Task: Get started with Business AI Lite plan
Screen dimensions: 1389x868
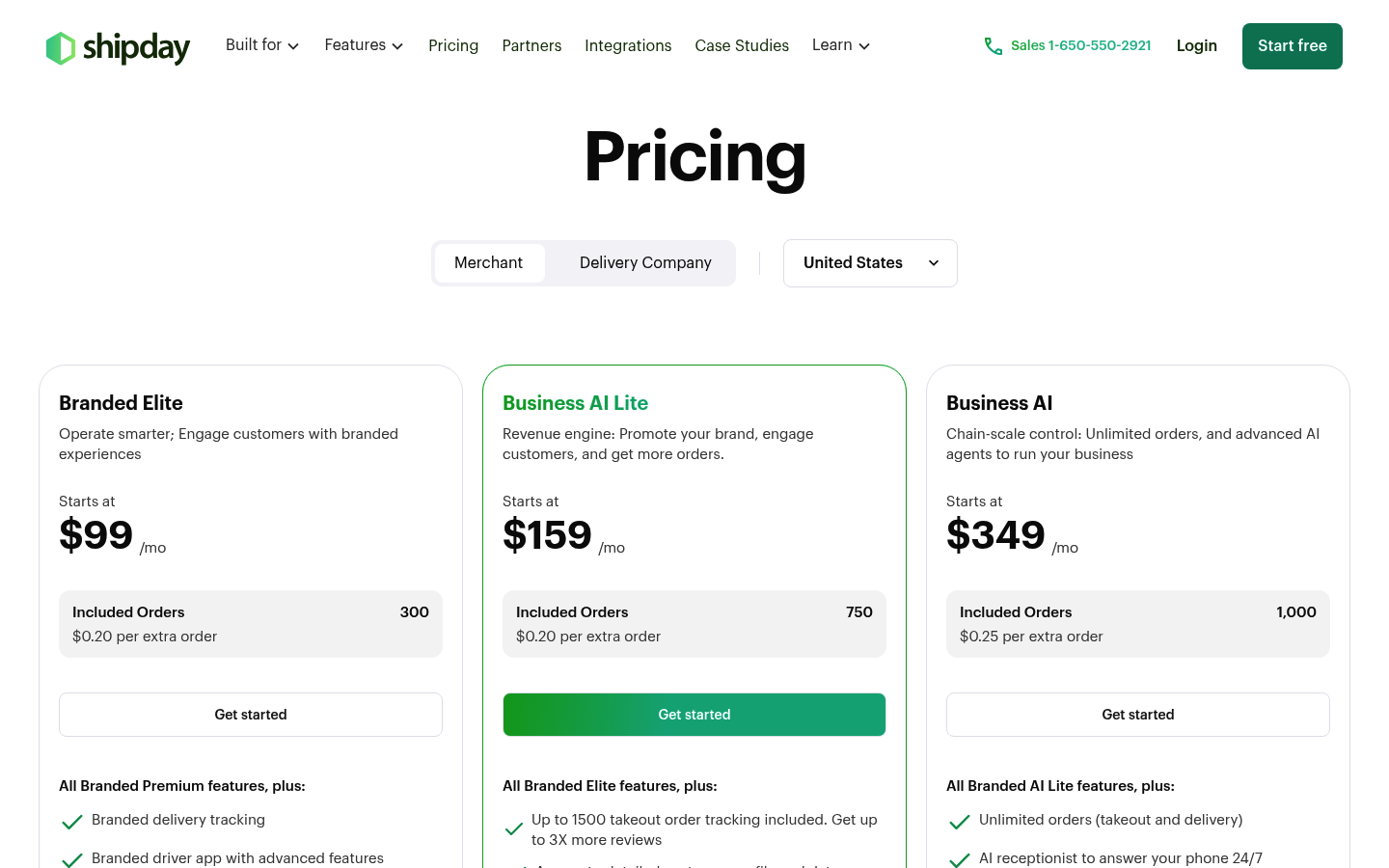Action: [x=694, y=715]
